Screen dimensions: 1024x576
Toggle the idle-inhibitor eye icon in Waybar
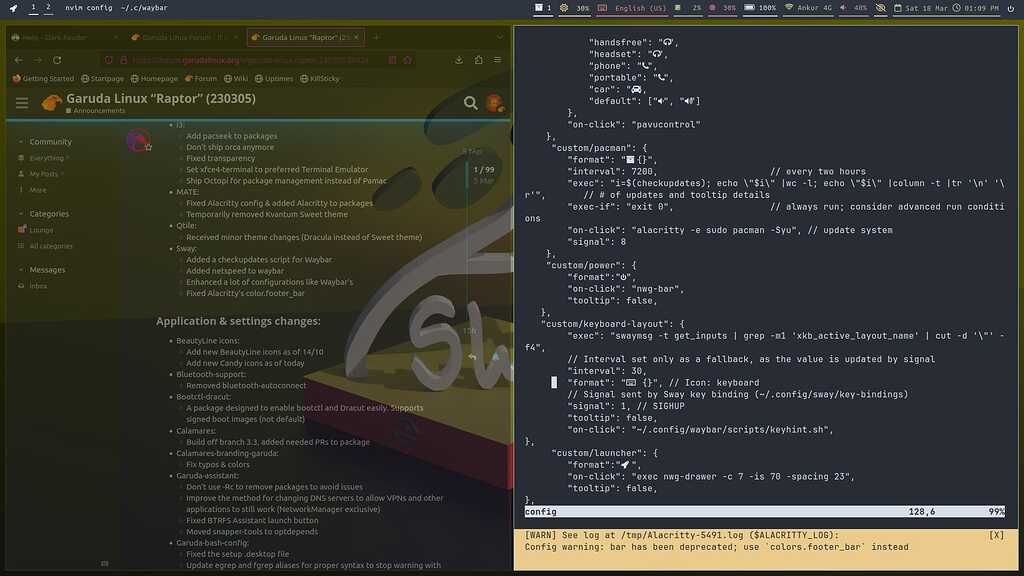tap(880, 7)
